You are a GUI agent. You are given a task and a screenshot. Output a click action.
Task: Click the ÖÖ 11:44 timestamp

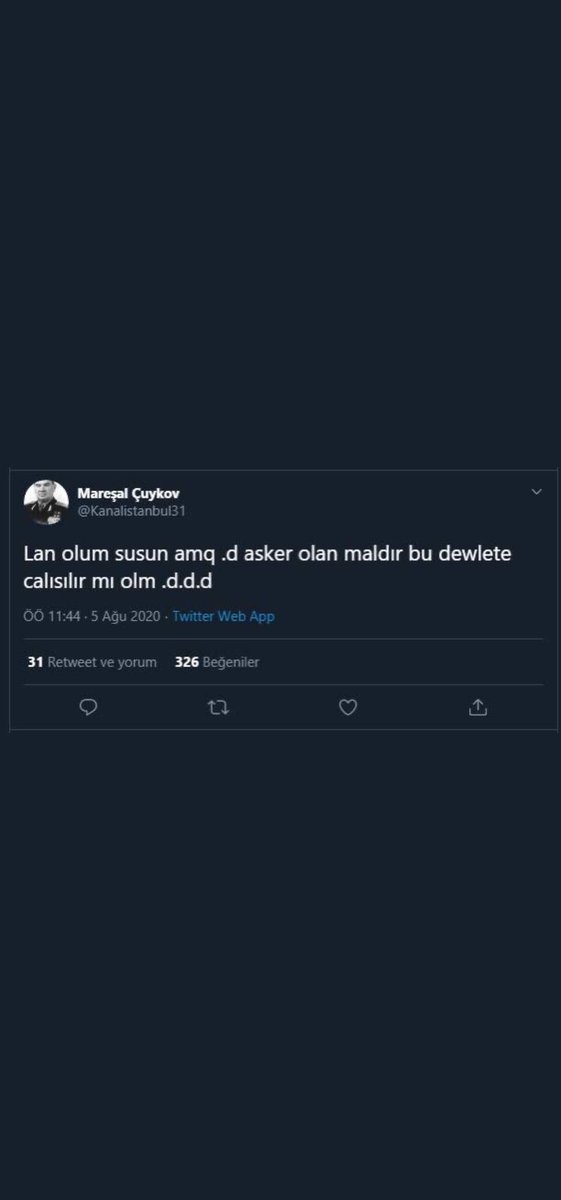(50, 616)
